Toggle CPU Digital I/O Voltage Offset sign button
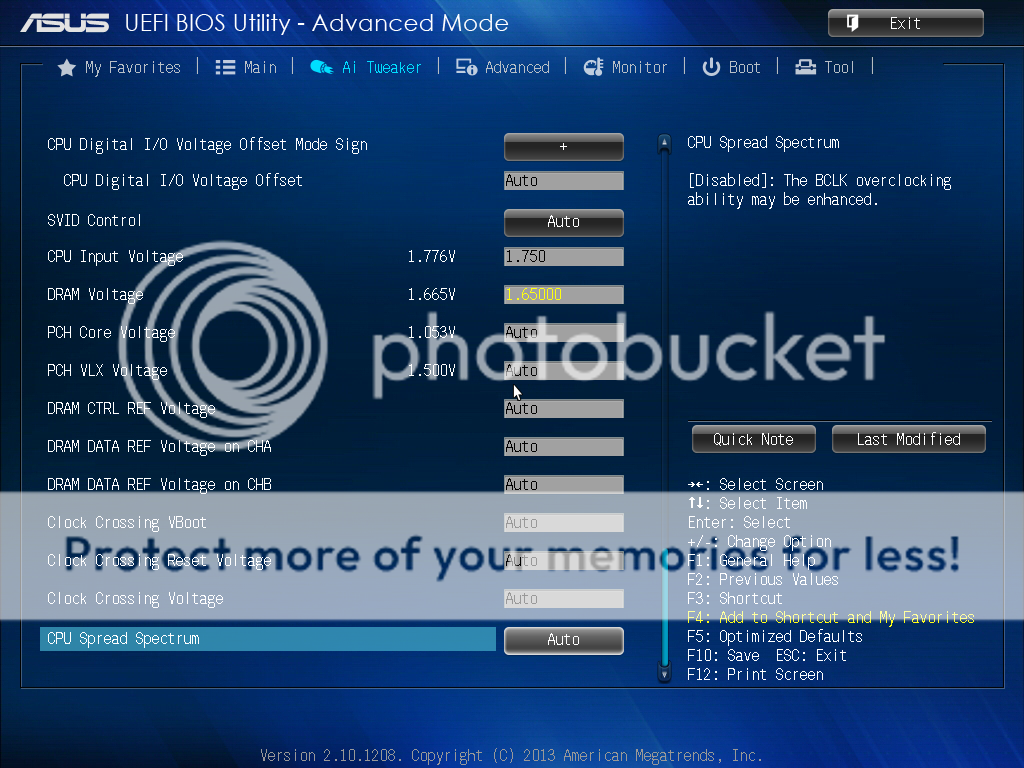The width and height of the screenshot is (1024, 768). [x=563, y=146]
